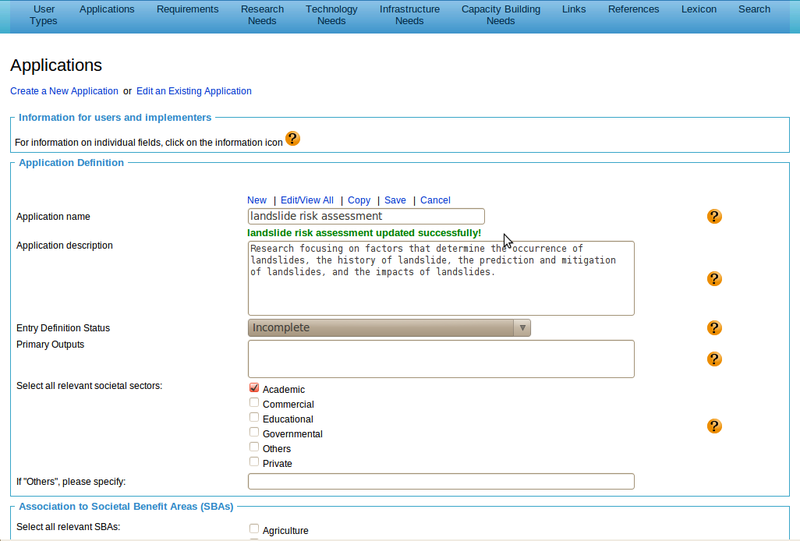
Task: Go to the Lexicon menu item
Action: tap(698, 10)
